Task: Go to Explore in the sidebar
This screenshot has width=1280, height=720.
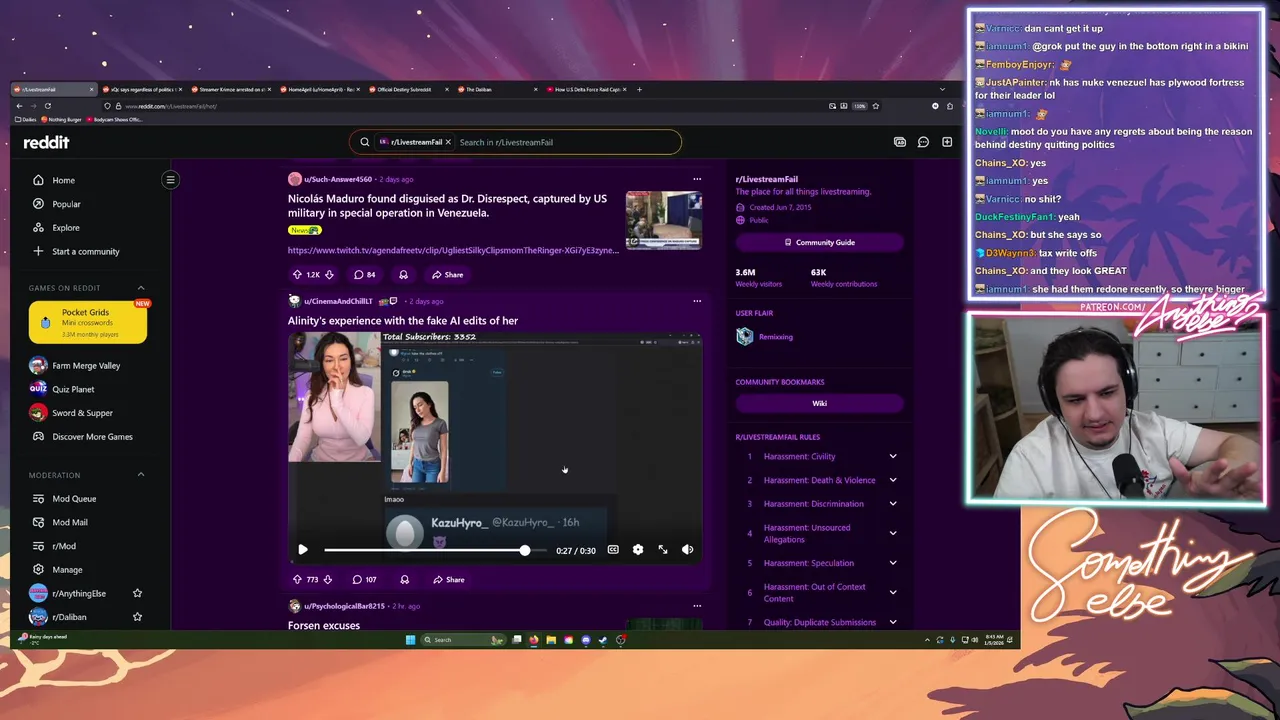Action: tap(66, 228)
